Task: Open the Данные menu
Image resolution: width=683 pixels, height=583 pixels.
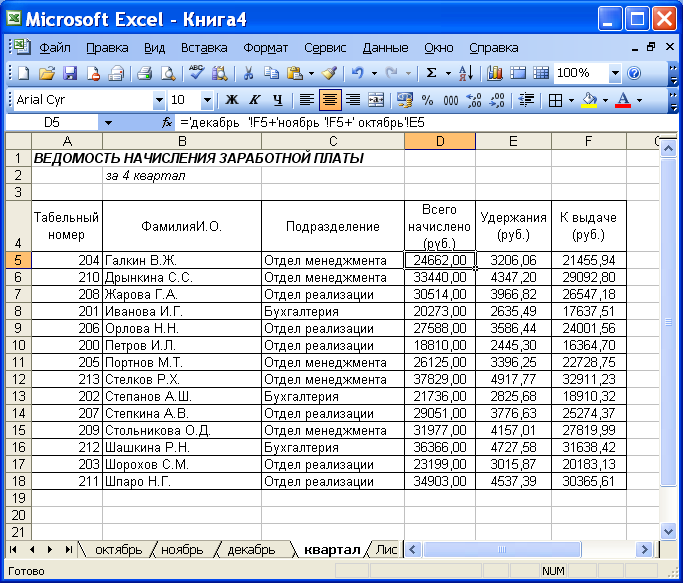Action: (x=385, y=47)
